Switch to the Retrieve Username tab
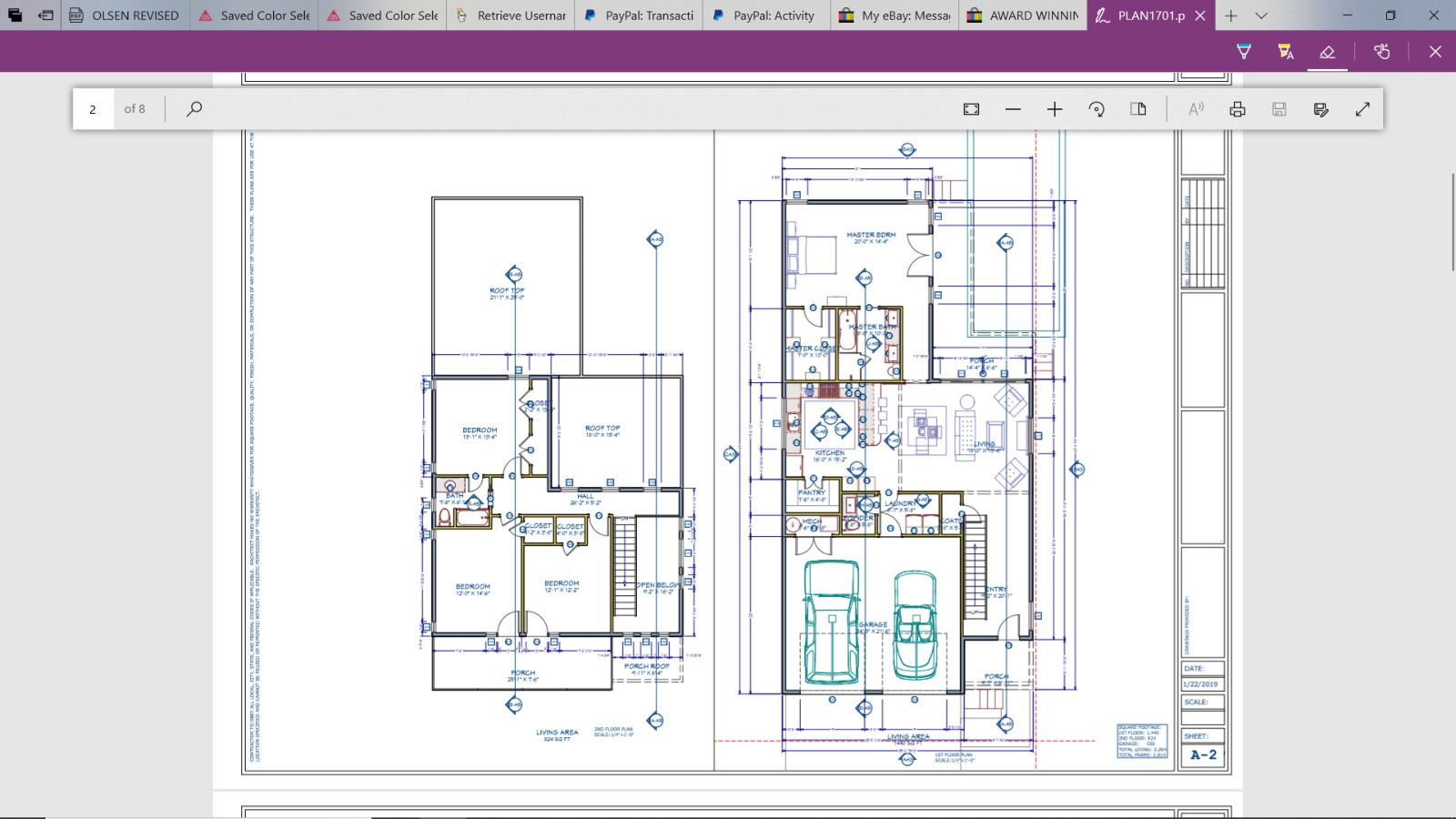 pos(511,15)
